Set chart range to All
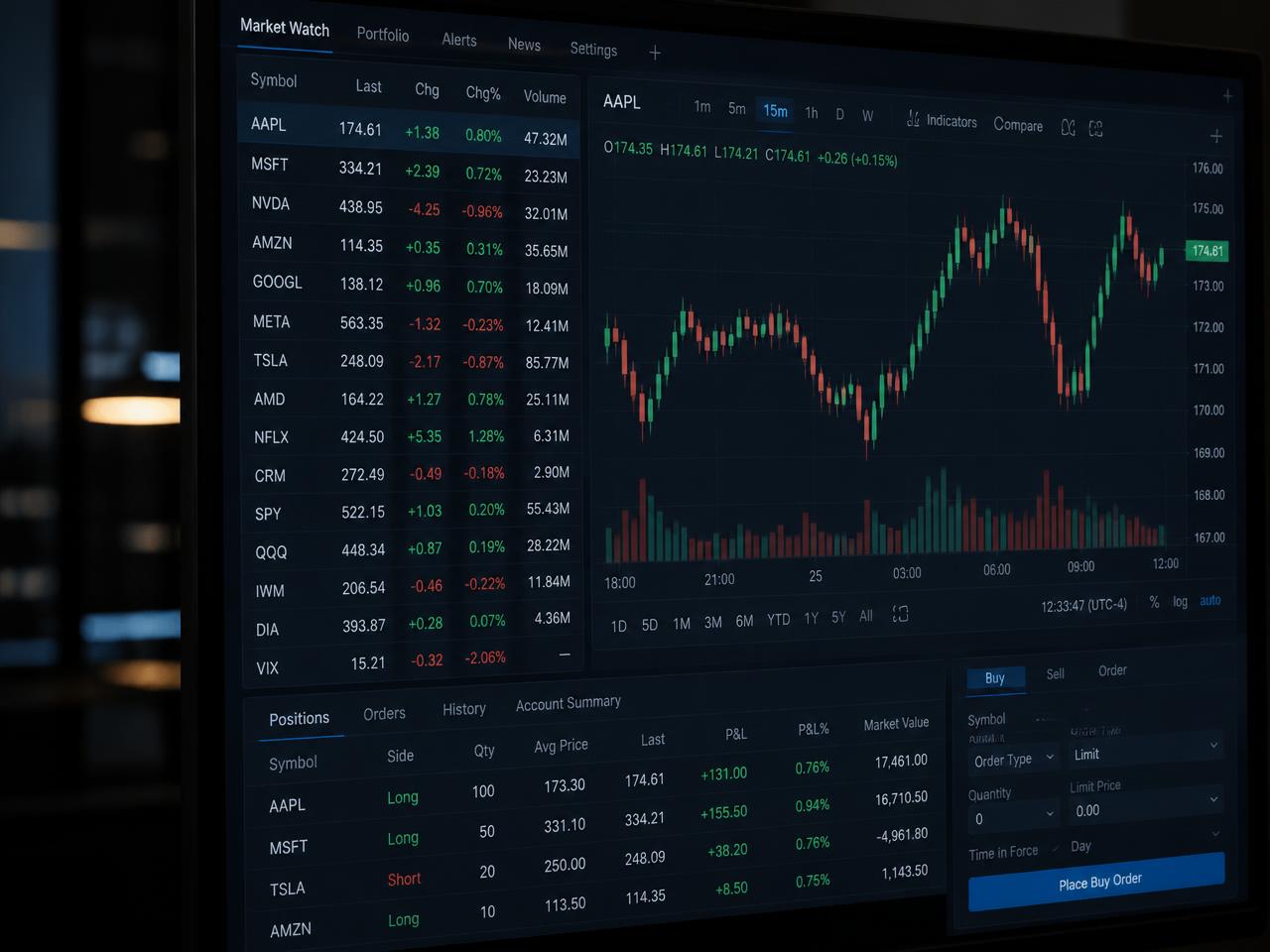The height and width of the screenshot is (952, 1270). (866, 616)
